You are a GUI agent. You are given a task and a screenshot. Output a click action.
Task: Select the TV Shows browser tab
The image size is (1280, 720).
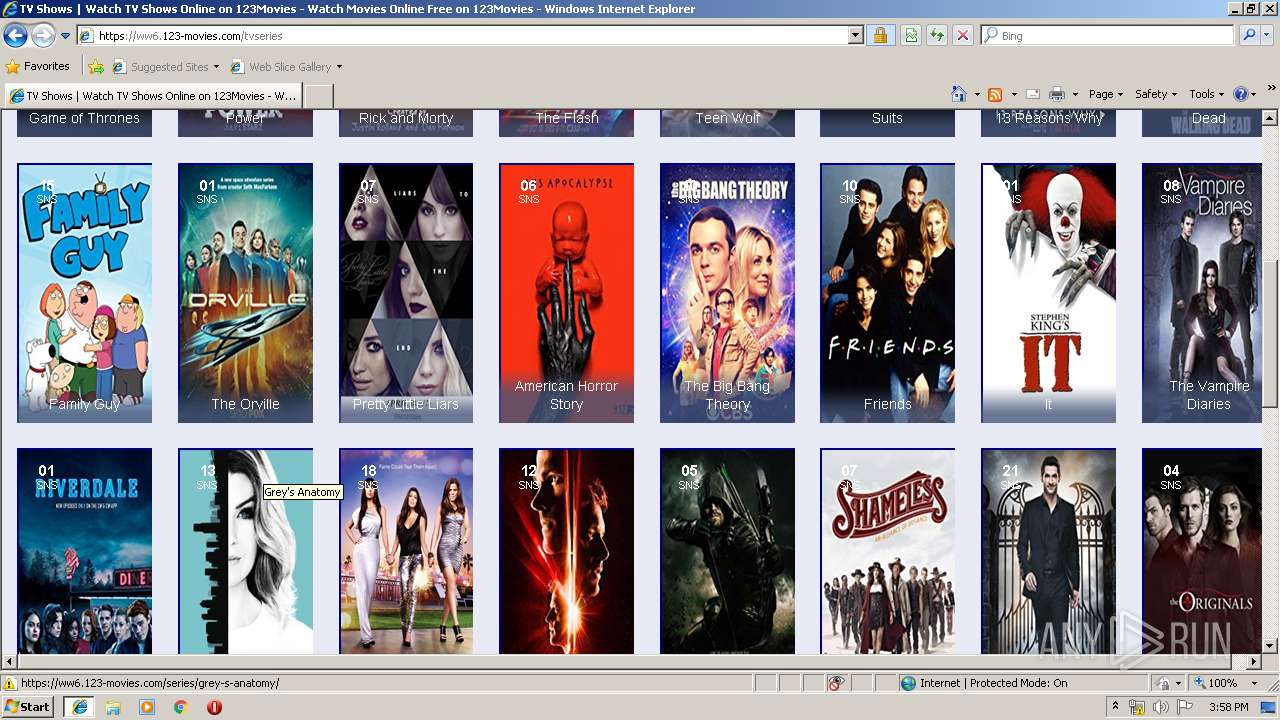pos(152,96)
